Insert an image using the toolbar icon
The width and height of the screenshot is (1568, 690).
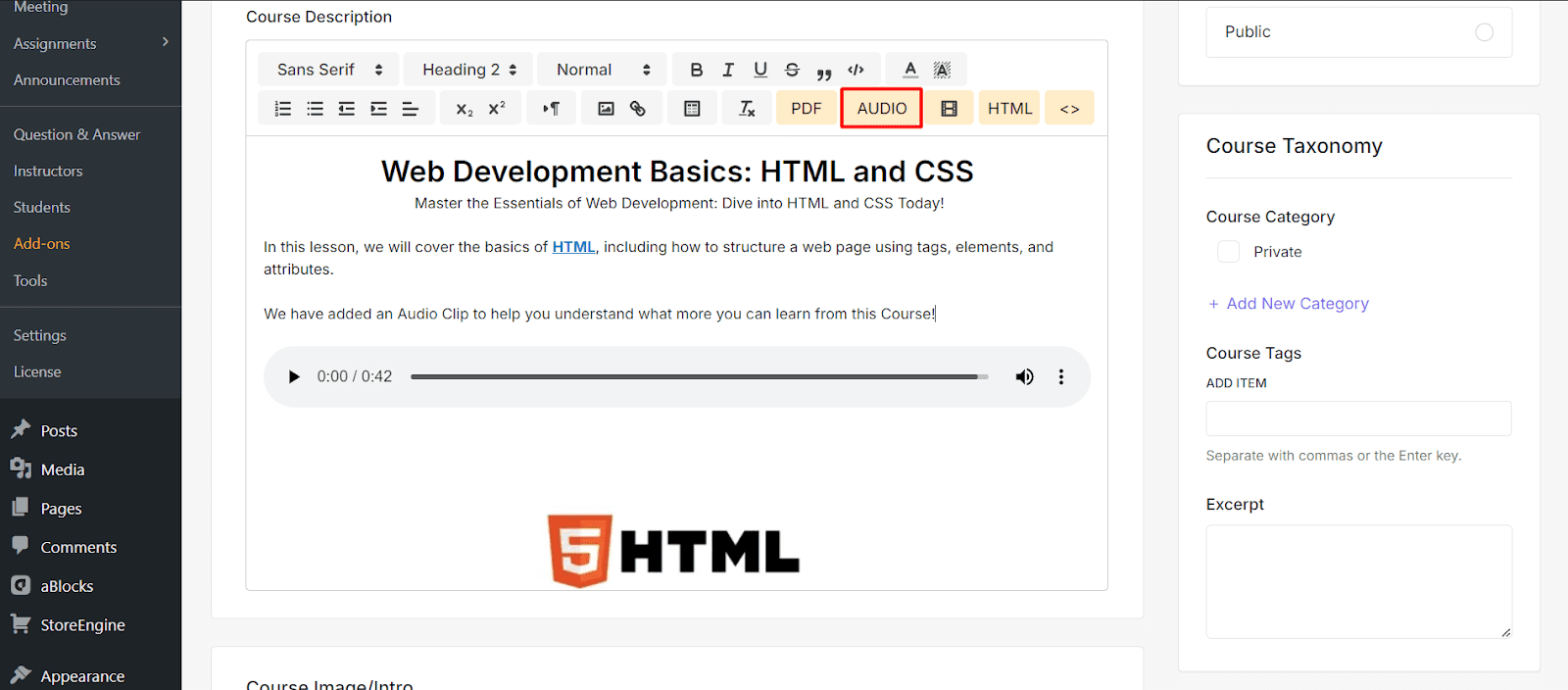606,109
